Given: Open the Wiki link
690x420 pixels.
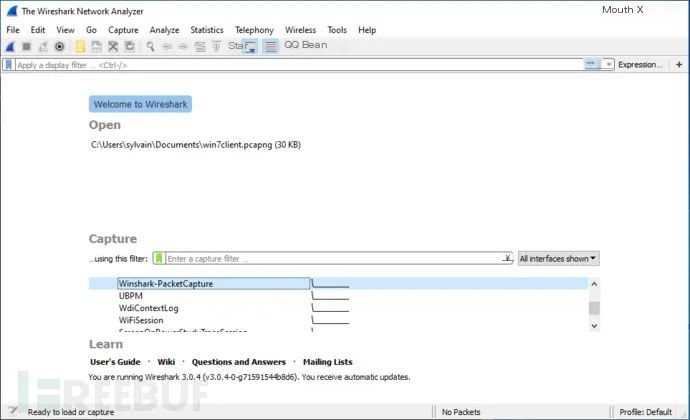Looking at the screenshot, I should pyautogui.click(x=166, y=362).
